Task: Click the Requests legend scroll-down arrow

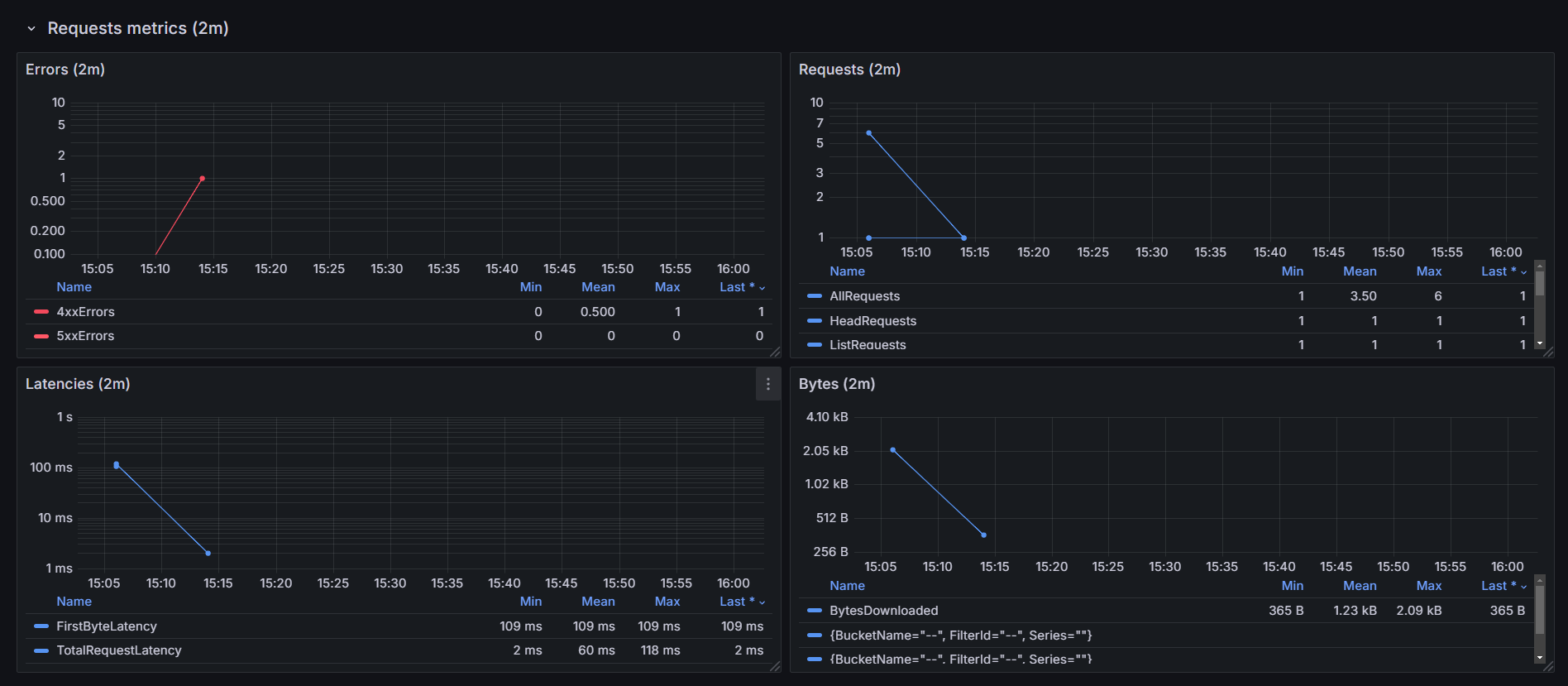Action: 1539,343
